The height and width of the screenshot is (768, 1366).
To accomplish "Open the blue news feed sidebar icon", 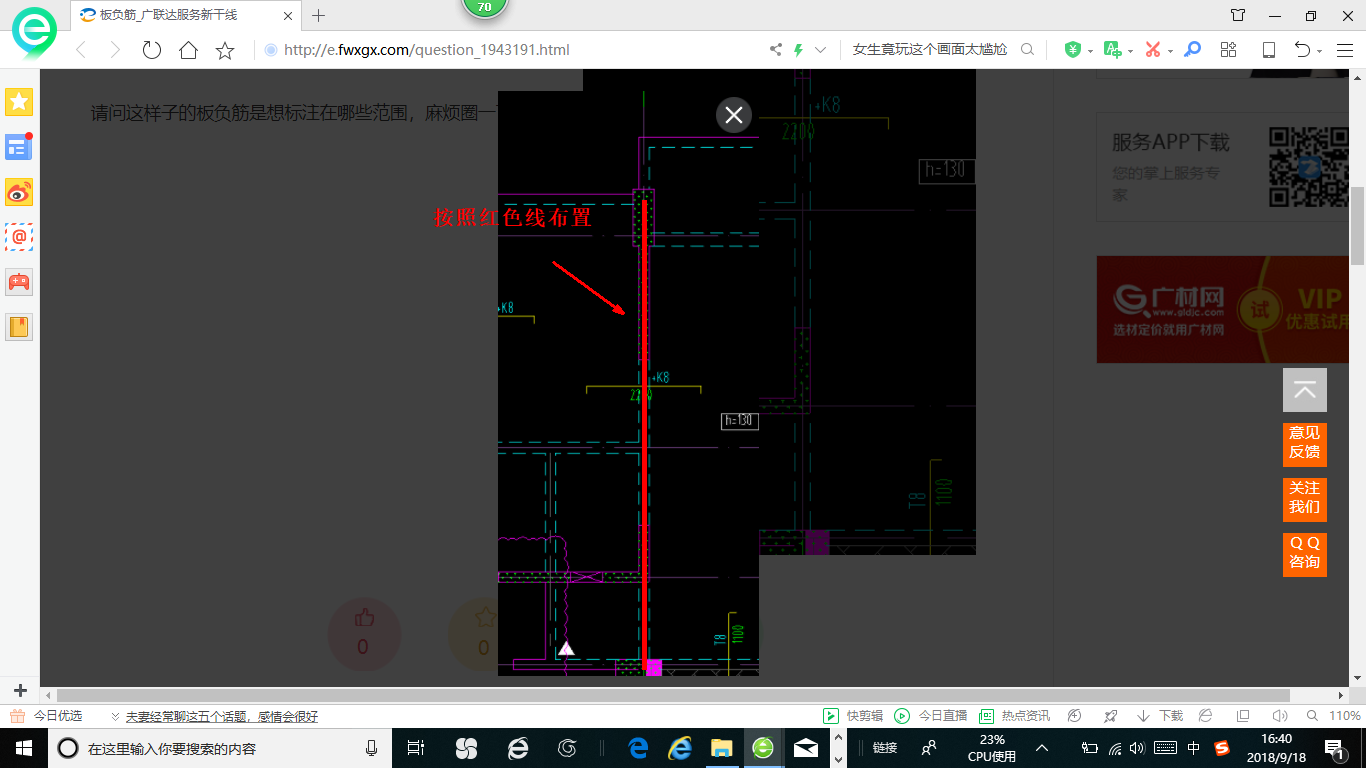I will [x=19, y=147].
